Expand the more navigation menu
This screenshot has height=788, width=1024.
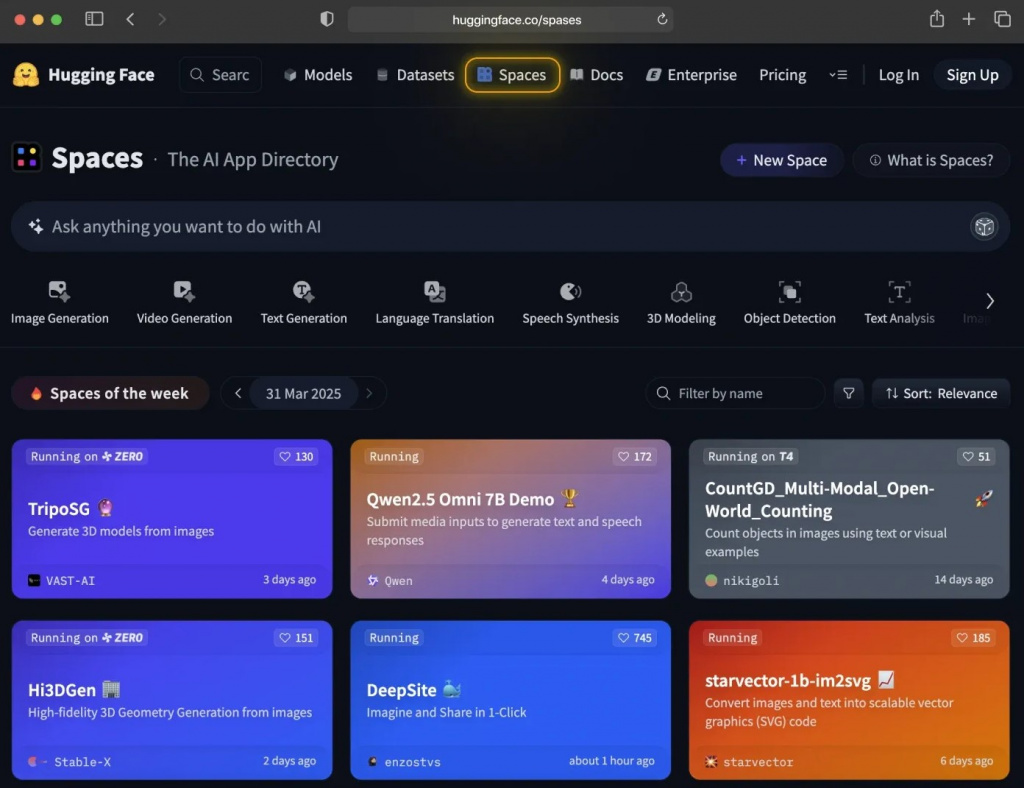838,75
